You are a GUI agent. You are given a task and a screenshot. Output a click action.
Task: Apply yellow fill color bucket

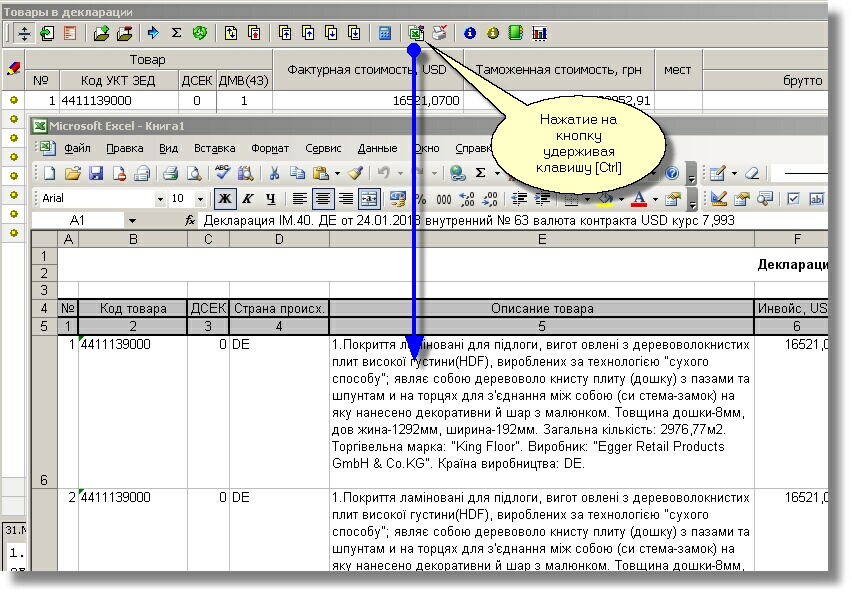[606, 199]
